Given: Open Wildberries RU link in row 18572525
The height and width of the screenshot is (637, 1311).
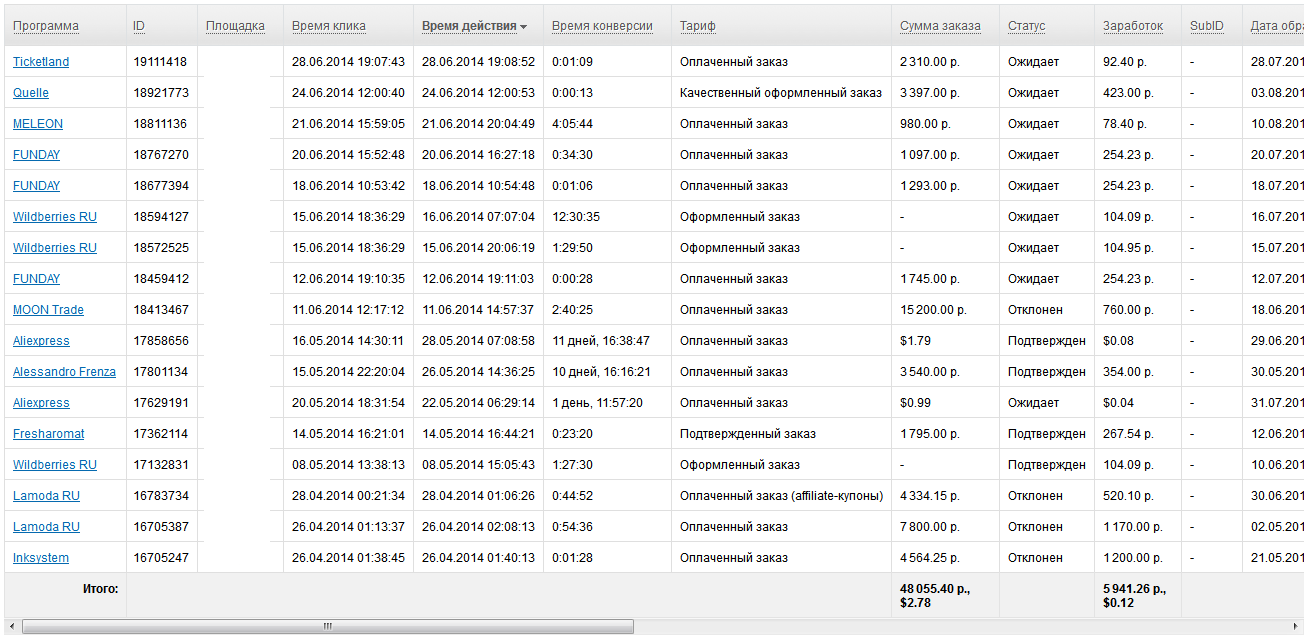Looking at the screenshot, I should point(55,248).
